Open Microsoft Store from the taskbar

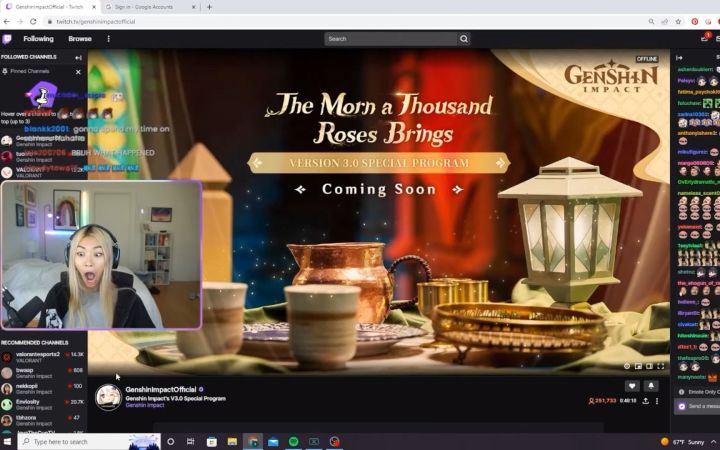(212, 442)
